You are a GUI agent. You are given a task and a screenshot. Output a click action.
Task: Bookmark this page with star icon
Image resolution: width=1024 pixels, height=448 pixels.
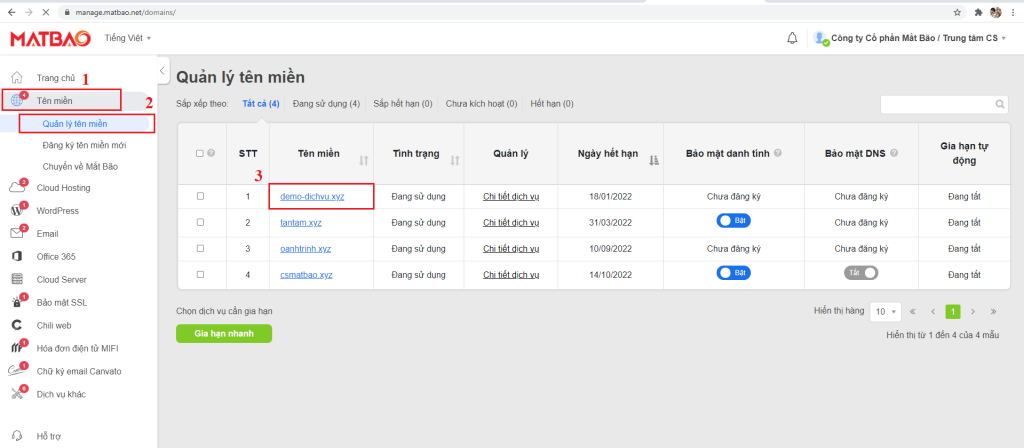pyautogui.click(x=958, y=12)
